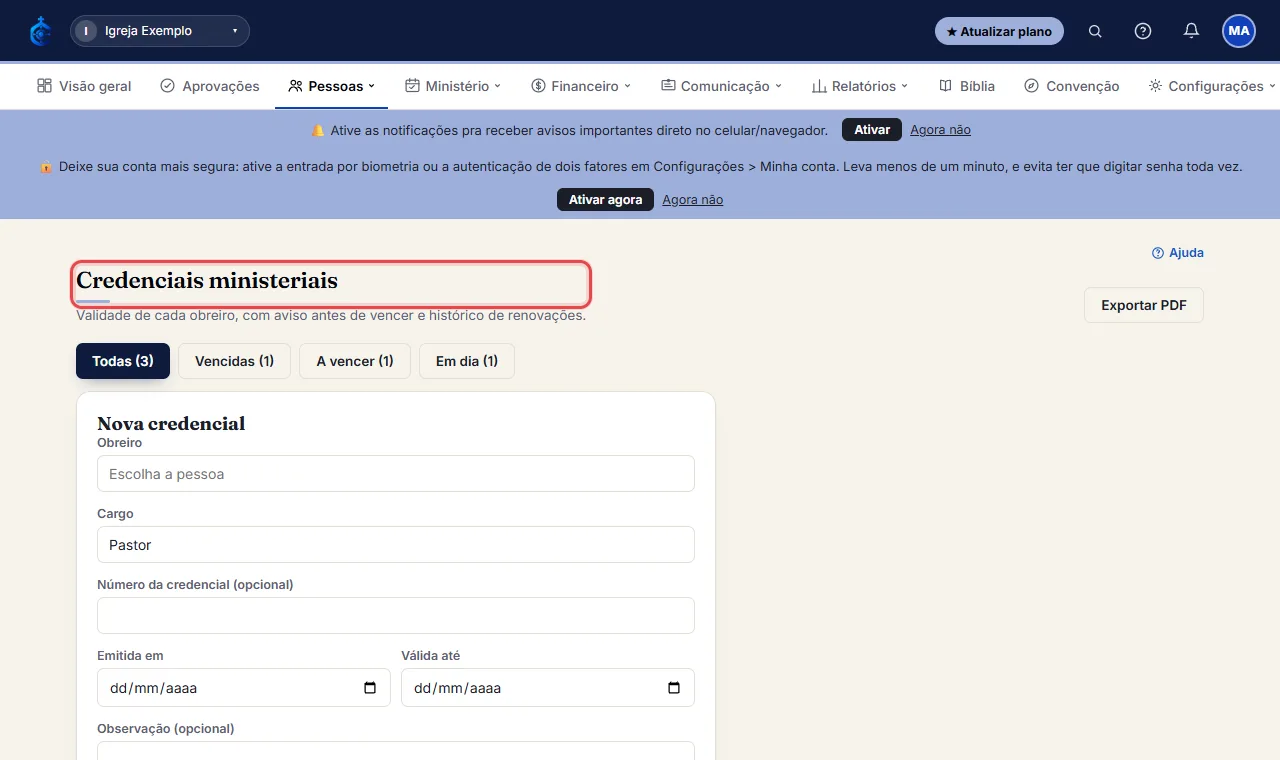1280x760 pixels.
Task: Focus the Válida até date field
Action: tap(548, 688)
